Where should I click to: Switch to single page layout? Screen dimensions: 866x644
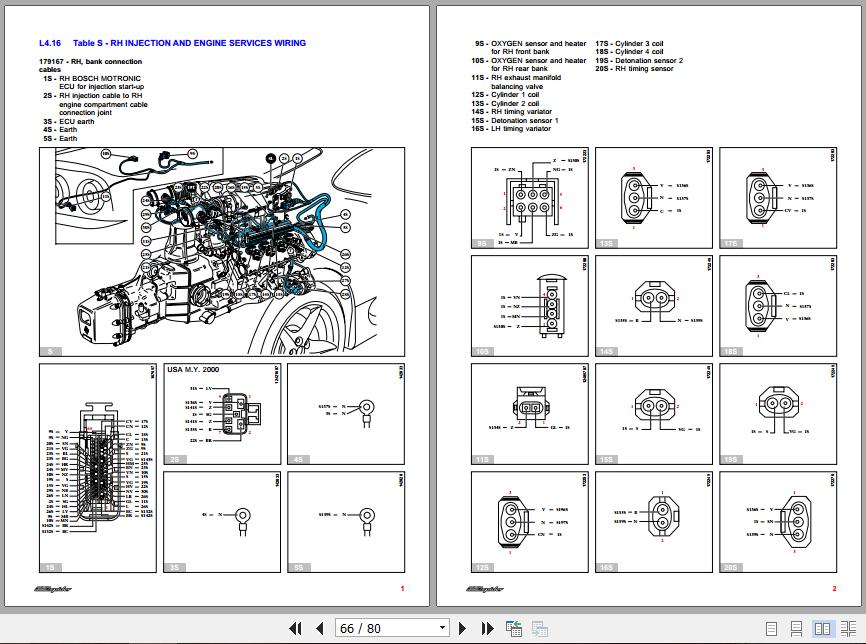(x=771, y=627)
